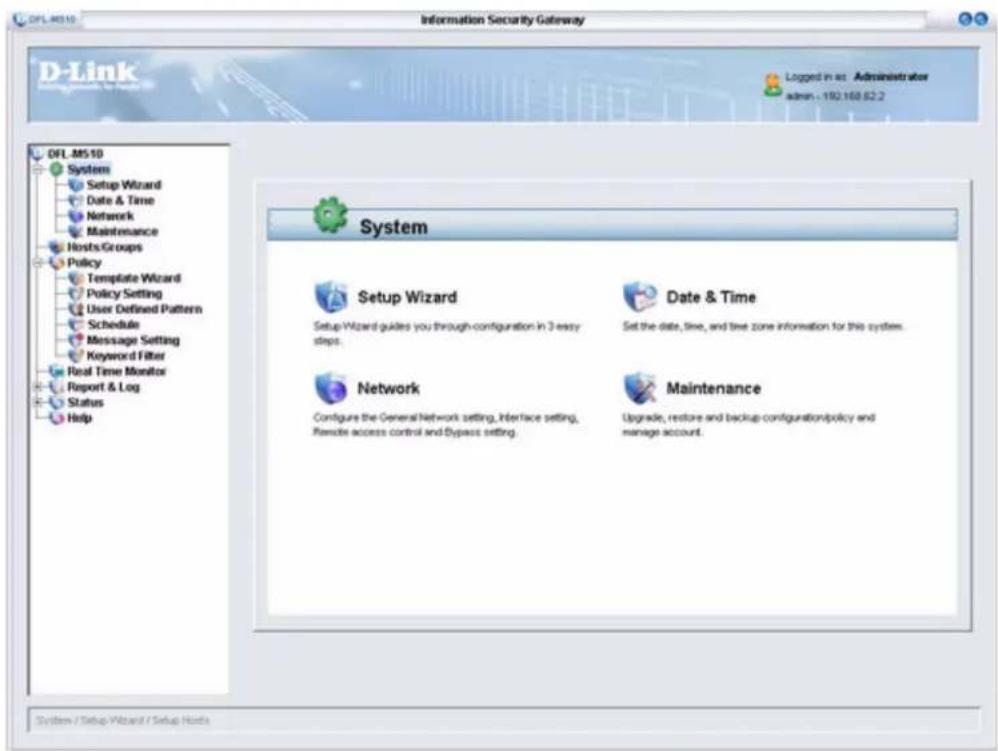The image size is (998, 751).
Task: Open the Maintenance heading link
Action: pyautogui.click(x=713, y=388)
